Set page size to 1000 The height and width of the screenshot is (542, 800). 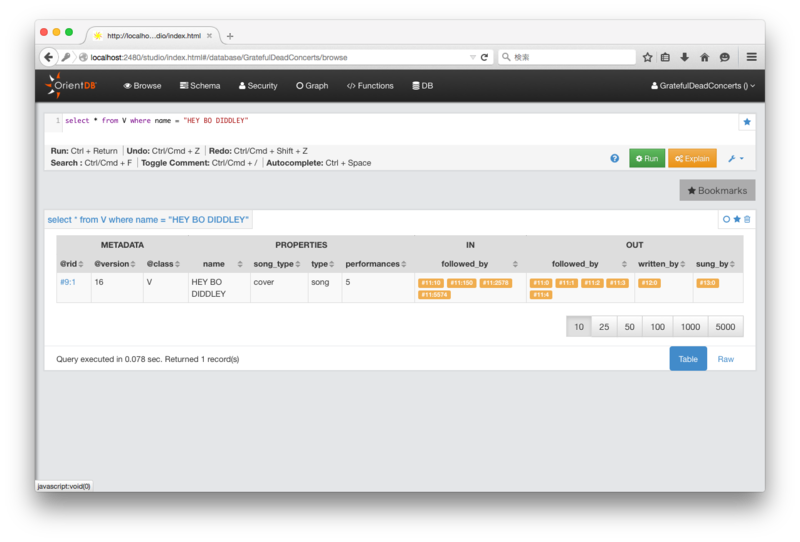coord(690,327)
